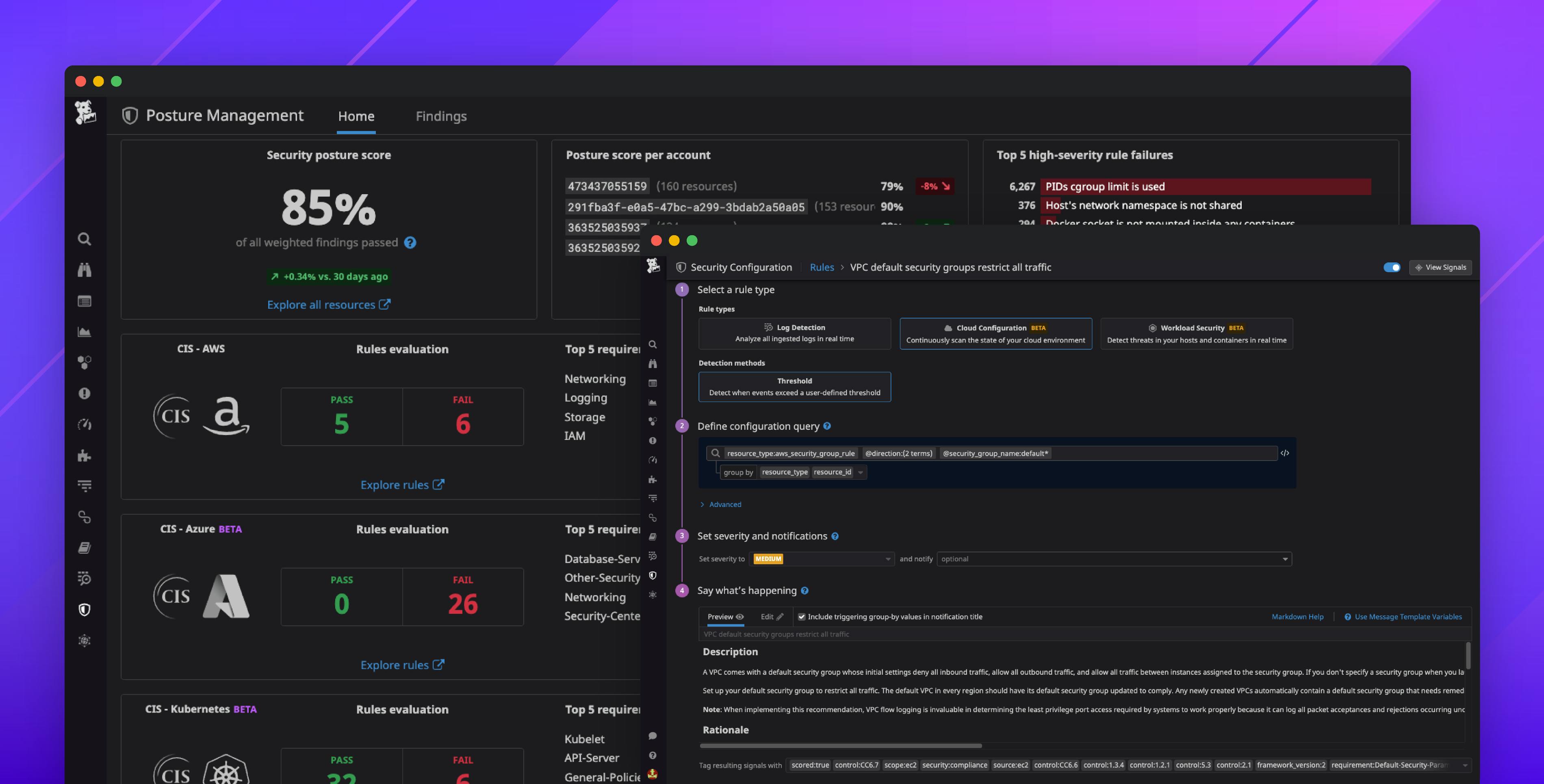
Task: Open the Rules breadcrumb link
Action: [822, 267]
